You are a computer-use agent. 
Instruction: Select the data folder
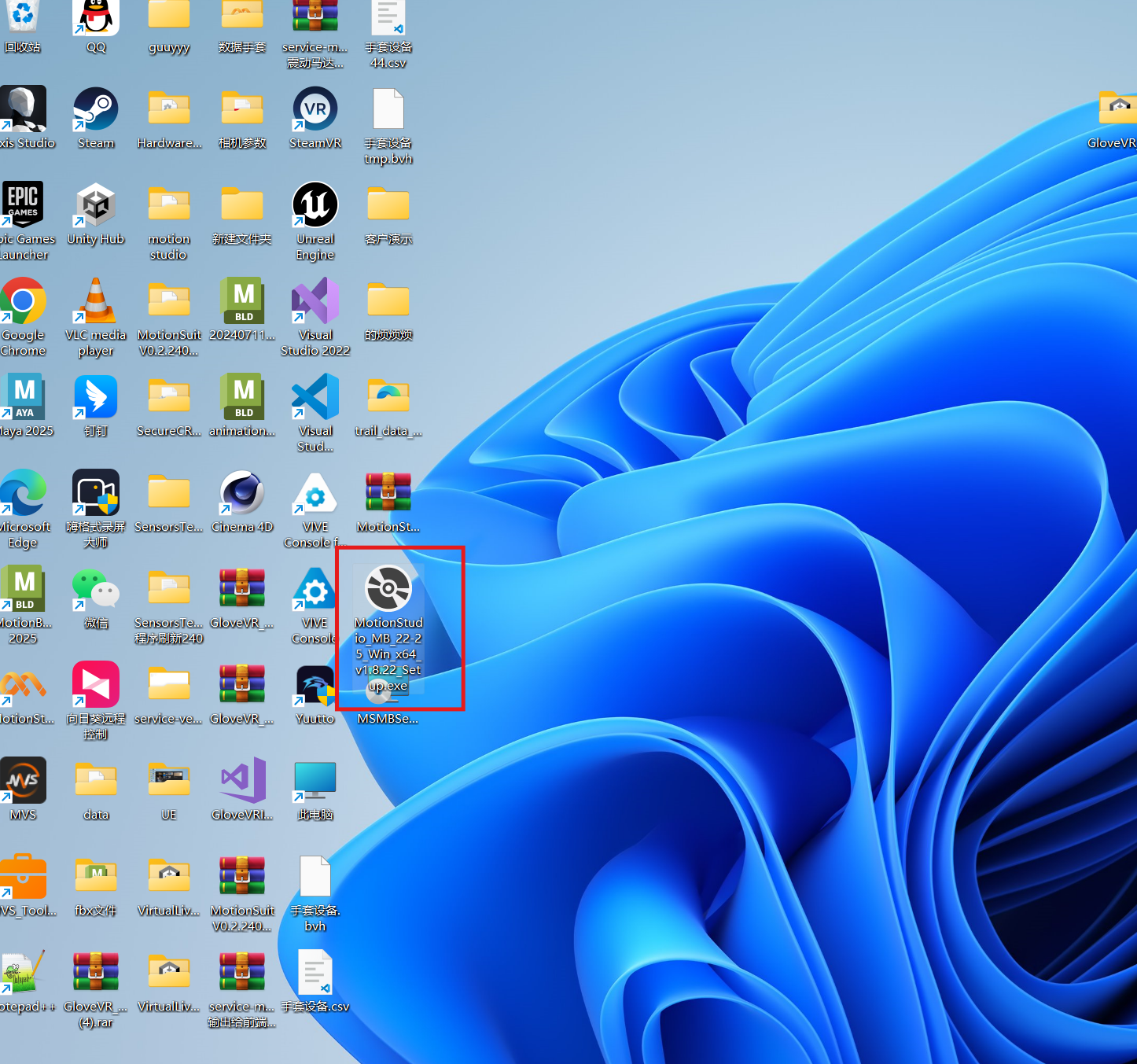(96, 781)
